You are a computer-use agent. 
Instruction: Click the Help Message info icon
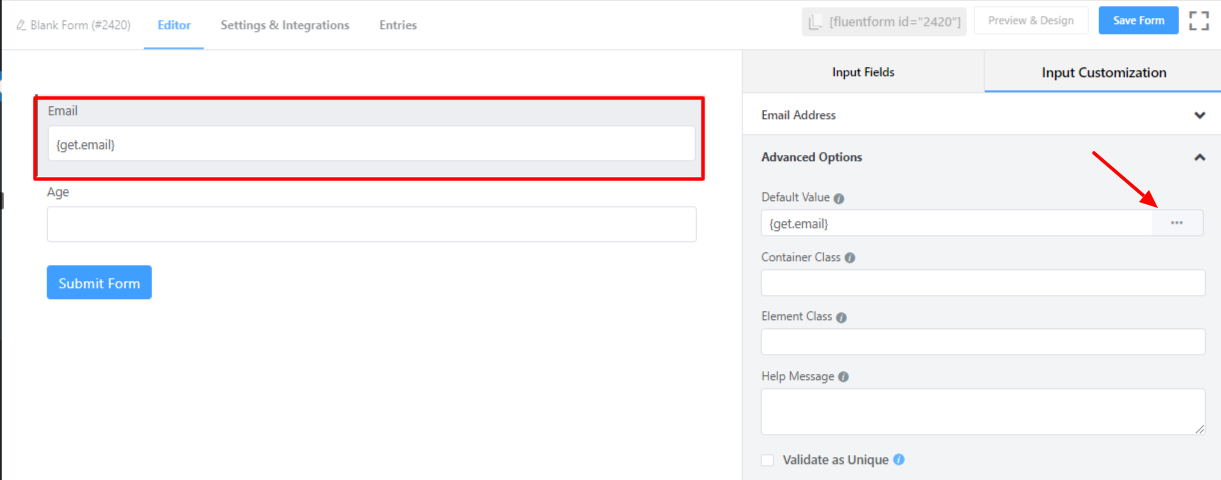click(x=843, y=377)
